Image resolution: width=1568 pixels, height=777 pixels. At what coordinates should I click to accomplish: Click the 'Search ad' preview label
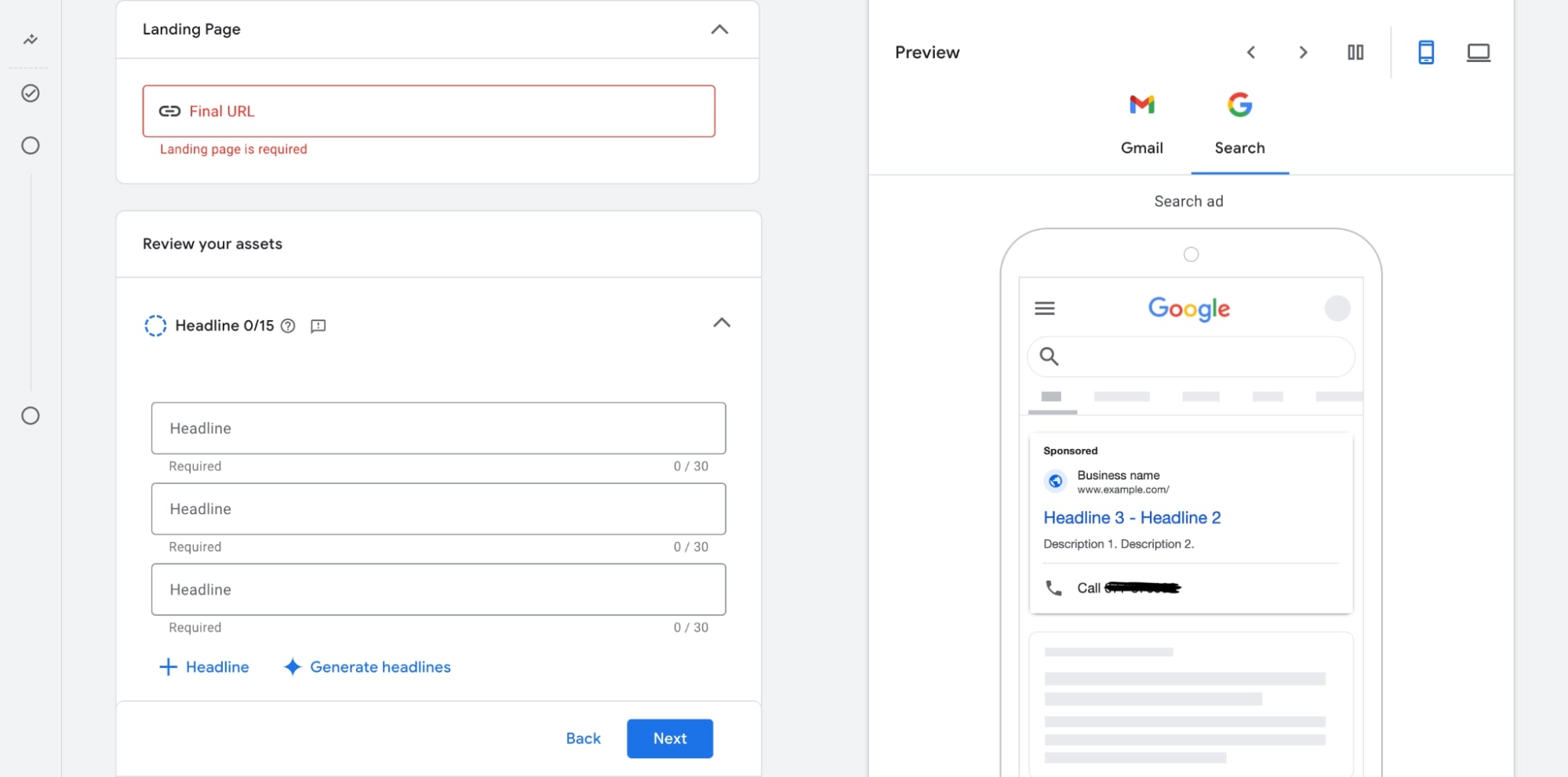[x=1189, y=202]
